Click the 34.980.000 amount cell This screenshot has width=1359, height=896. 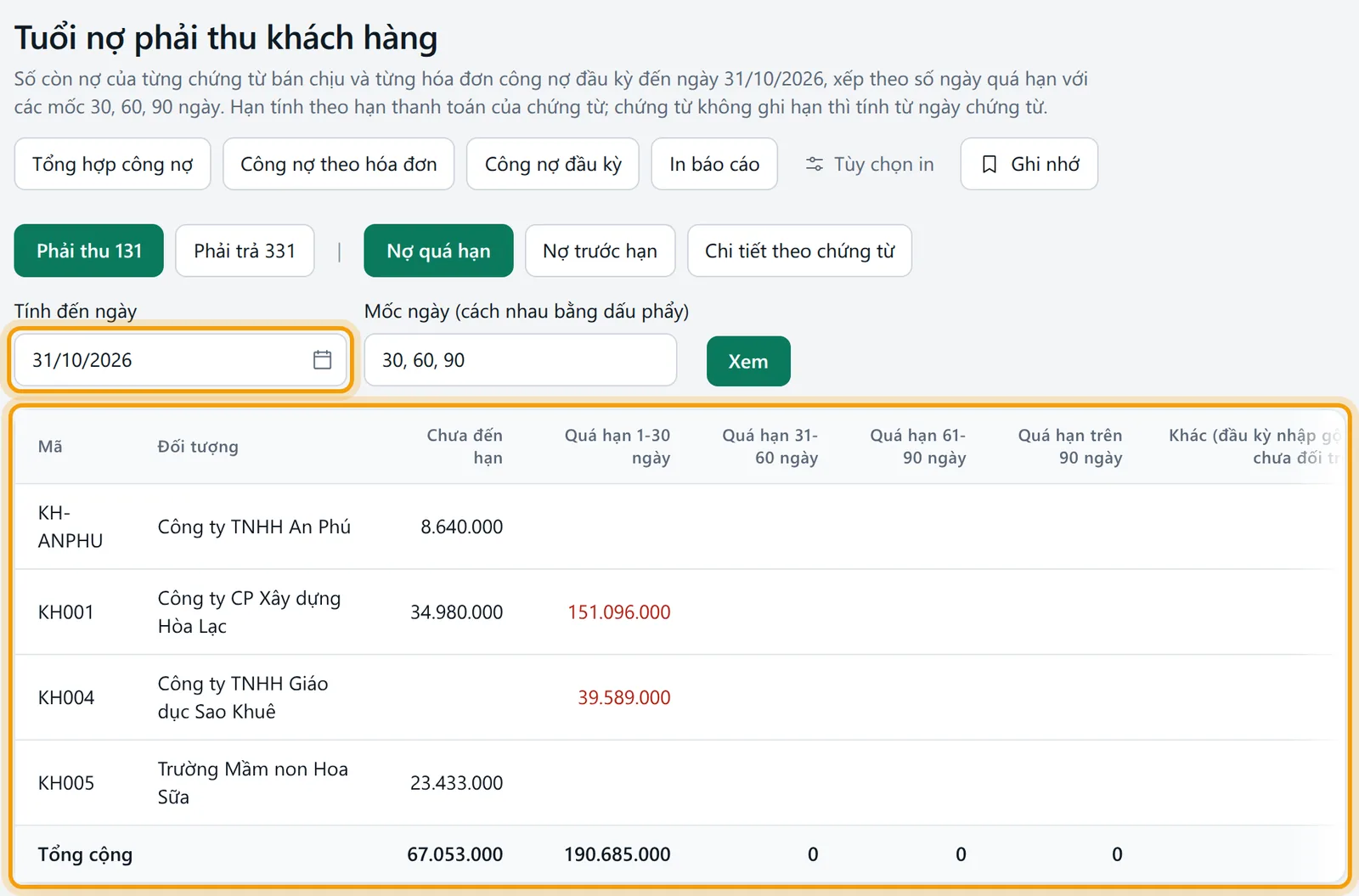tap(457, 612)
